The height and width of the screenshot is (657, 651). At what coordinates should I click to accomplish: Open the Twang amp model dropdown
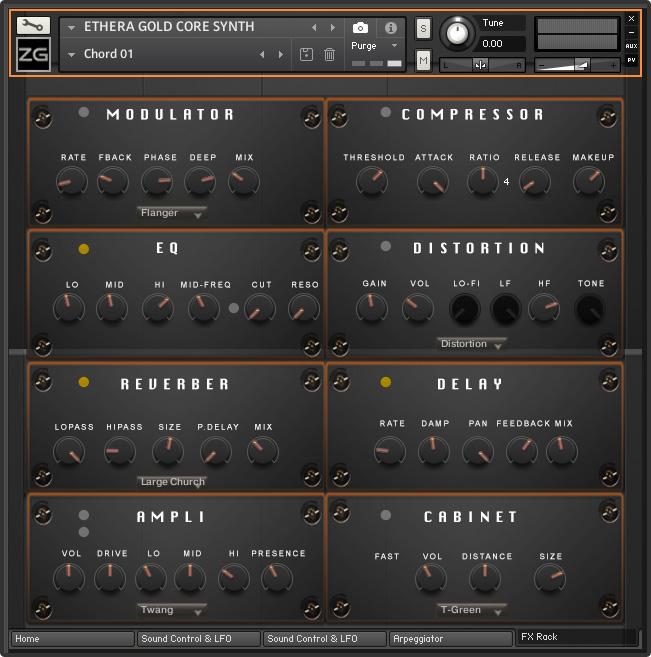172,610
